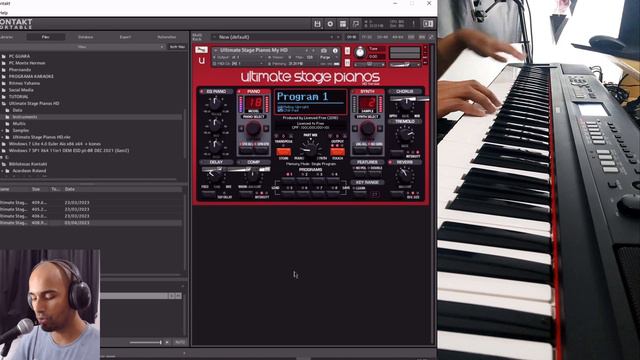Screen dimensions: 640x360
Task: Switch to the Database tab
Action: click(x=85, y=37)
